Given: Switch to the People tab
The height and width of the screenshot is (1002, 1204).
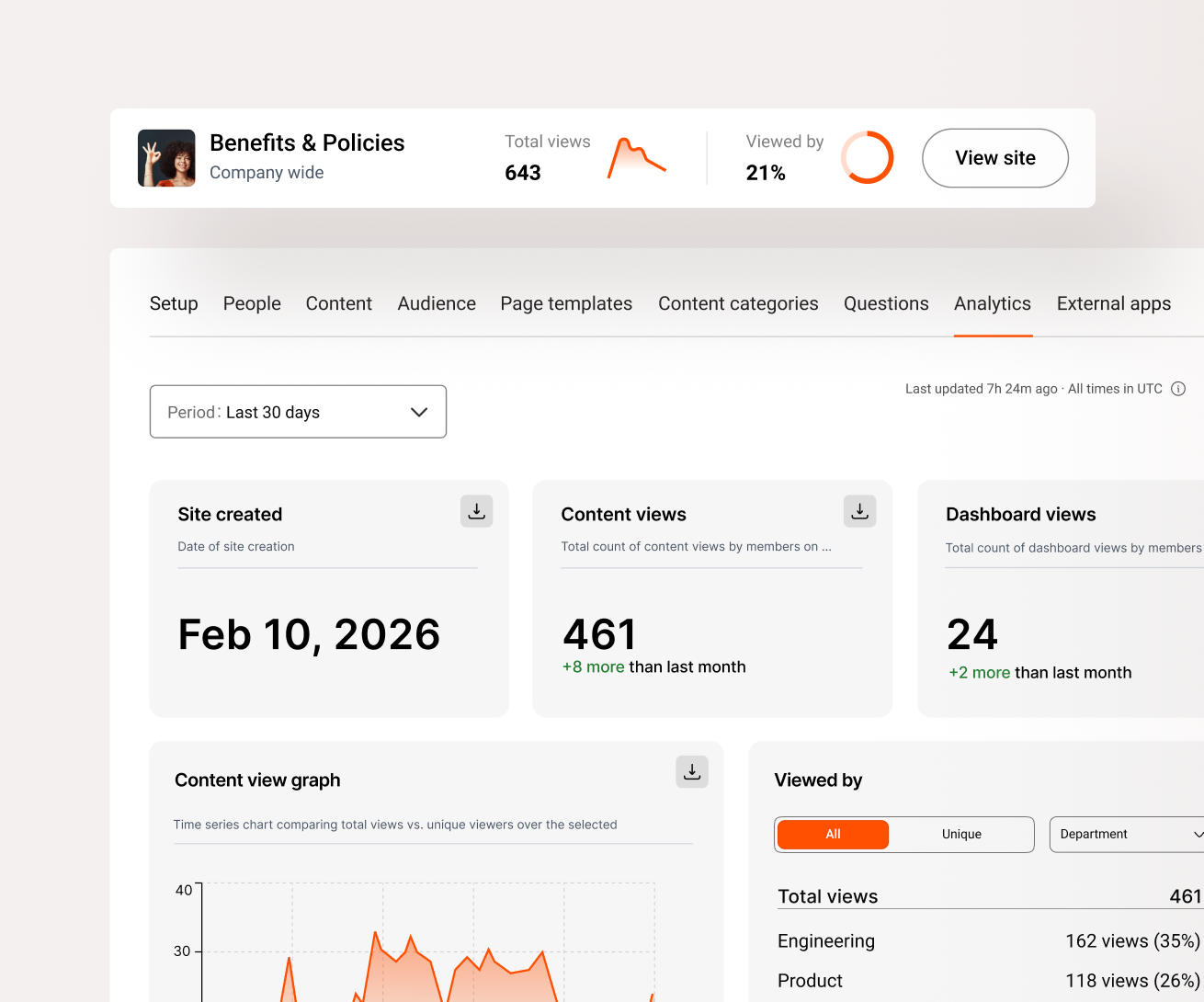Looking at the screenshot, I should [x=252, y=303].
